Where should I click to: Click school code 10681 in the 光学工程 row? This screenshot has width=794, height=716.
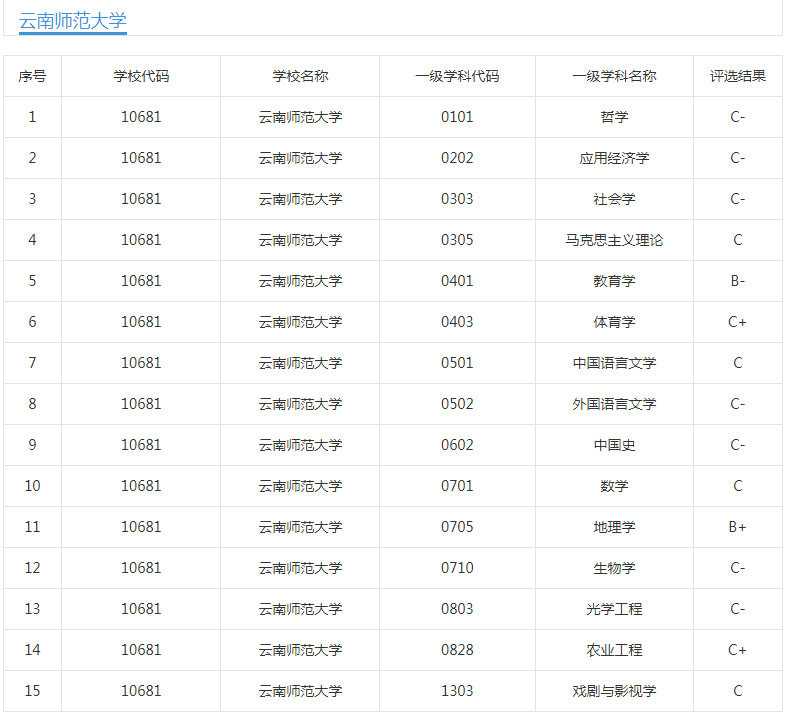(x=141, y=609)
